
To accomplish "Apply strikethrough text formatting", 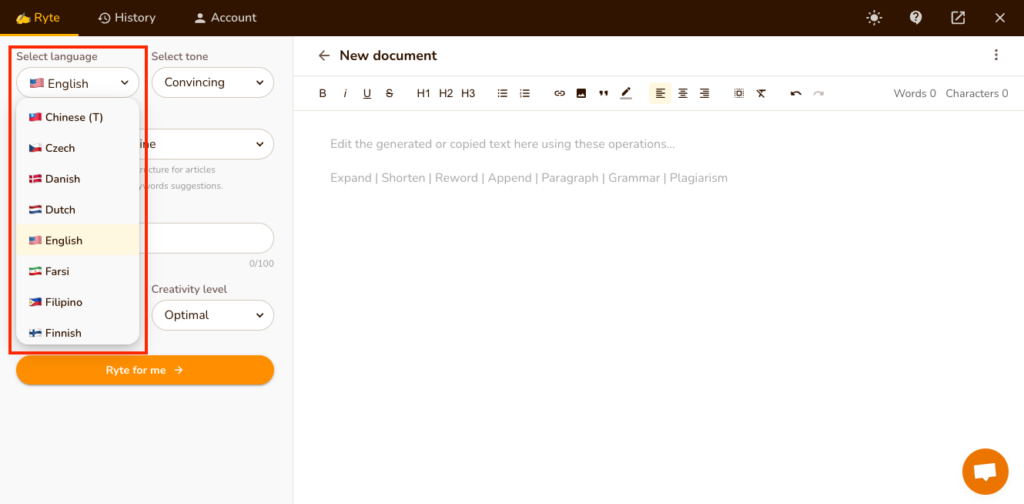I will tap(389, 94).
